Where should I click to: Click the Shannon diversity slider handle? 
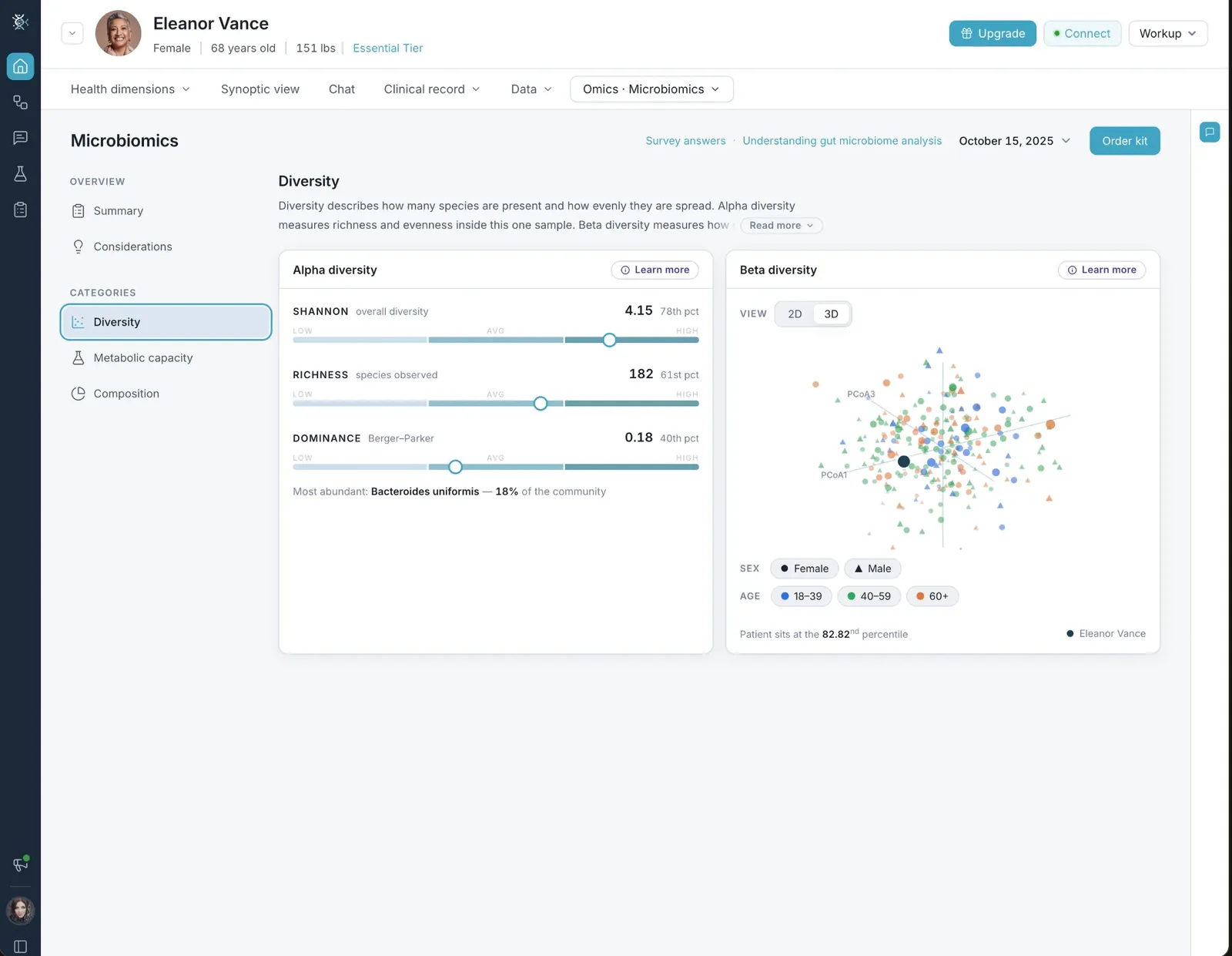(x=609, y=340)
